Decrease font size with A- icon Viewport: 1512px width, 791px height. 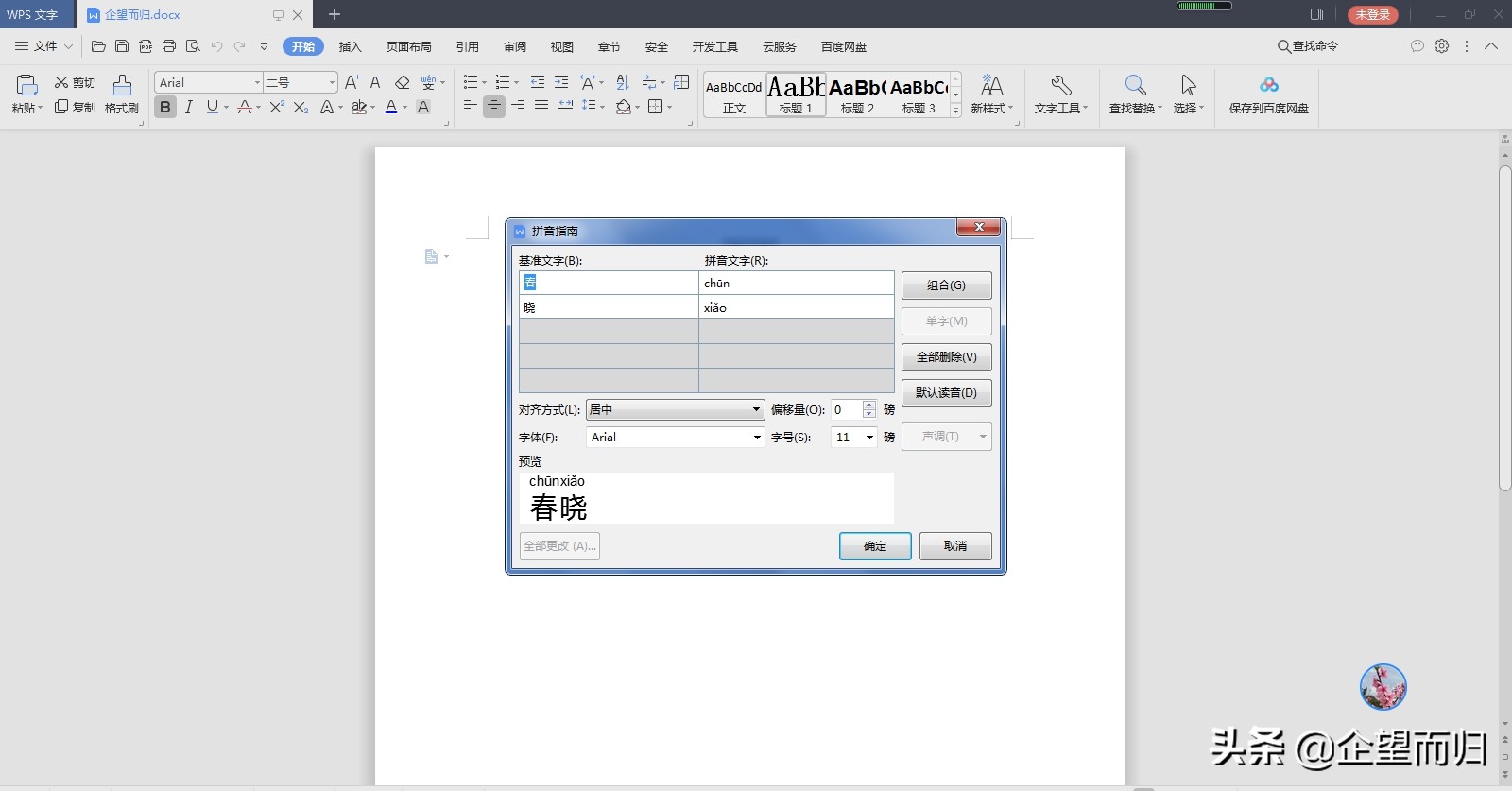pos(376,82)
